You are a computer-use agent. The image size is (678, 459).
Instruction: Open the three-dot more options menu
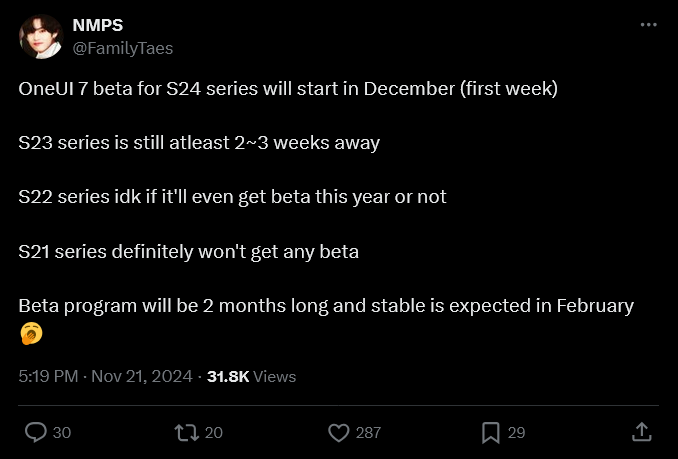tap(648, 25)
